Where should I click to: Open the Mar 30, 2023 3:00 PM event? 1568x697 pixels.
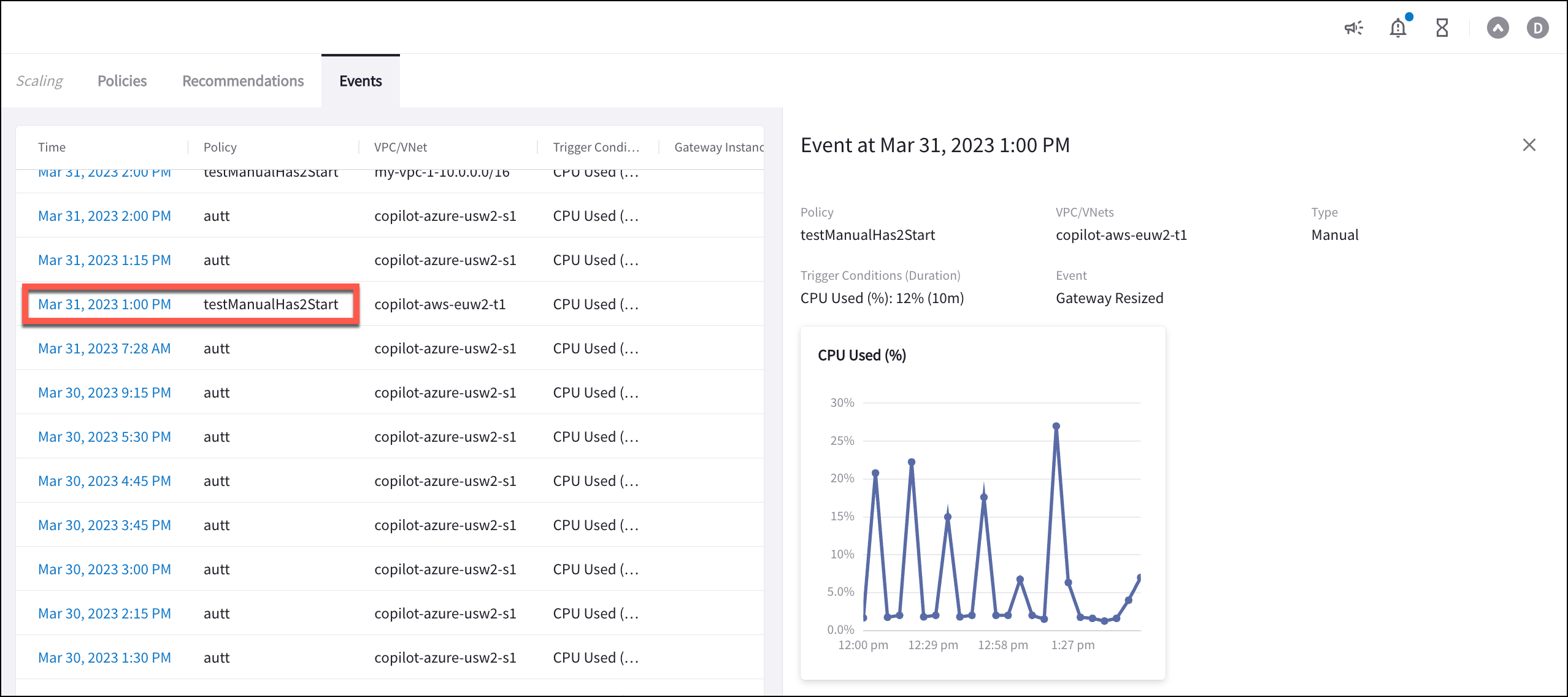click(x=104, y=569)
